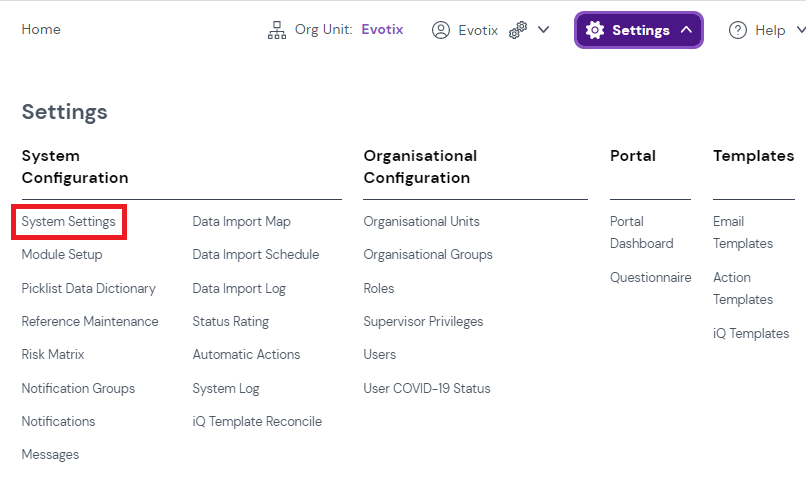The width and height of the screenshot is (806, 478).
Task: Select the Evotix Org Unit link
Action: (x=382, y=30)
